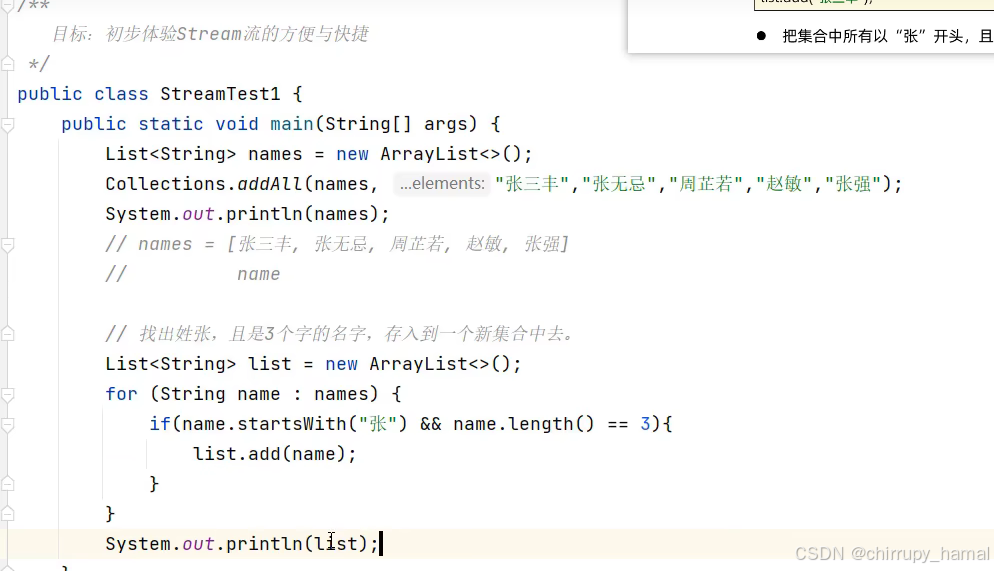Click the "张强" string literal in addAll
The height and width of the screenshot is (571, 994).
[x=853, y=184]
